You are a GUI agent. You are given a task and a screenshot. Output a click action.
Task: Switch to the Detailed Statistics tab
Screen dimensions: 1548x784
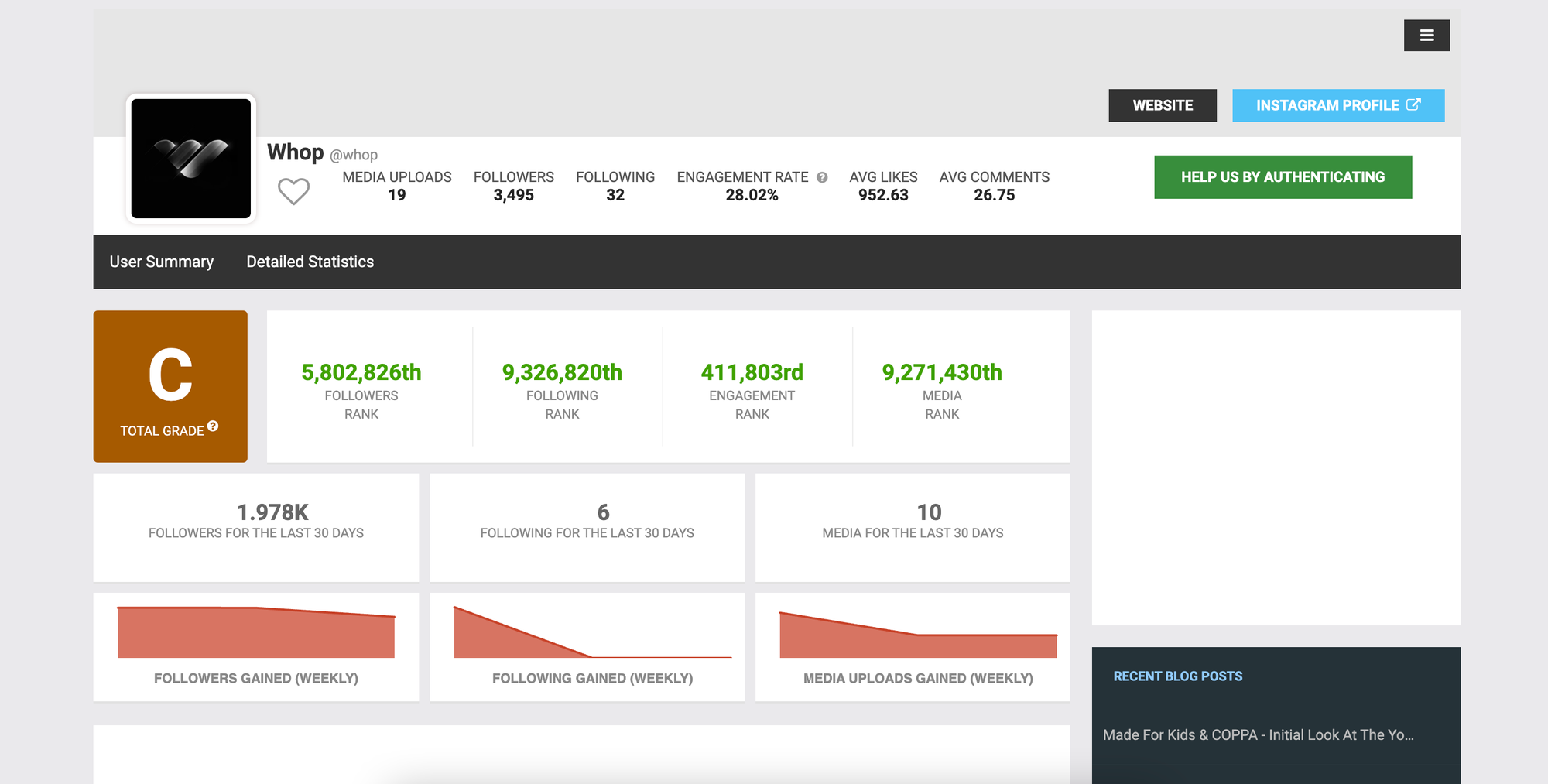(310, 262)
